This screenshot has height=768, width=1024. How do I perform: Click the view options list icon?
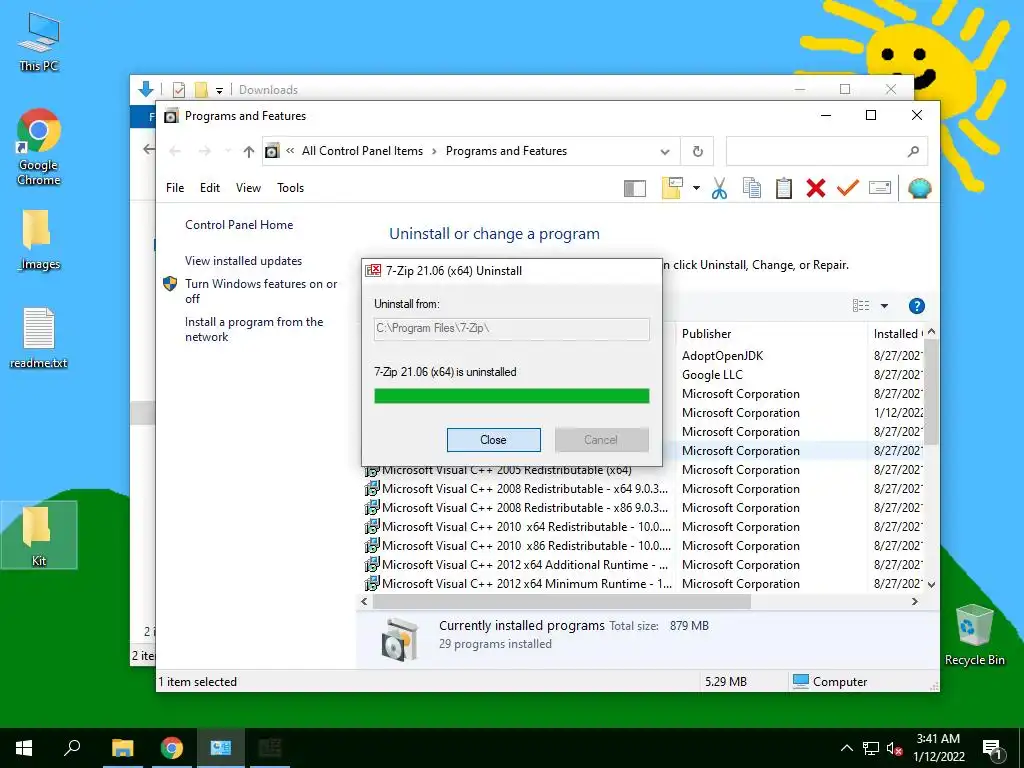(861, 306)
